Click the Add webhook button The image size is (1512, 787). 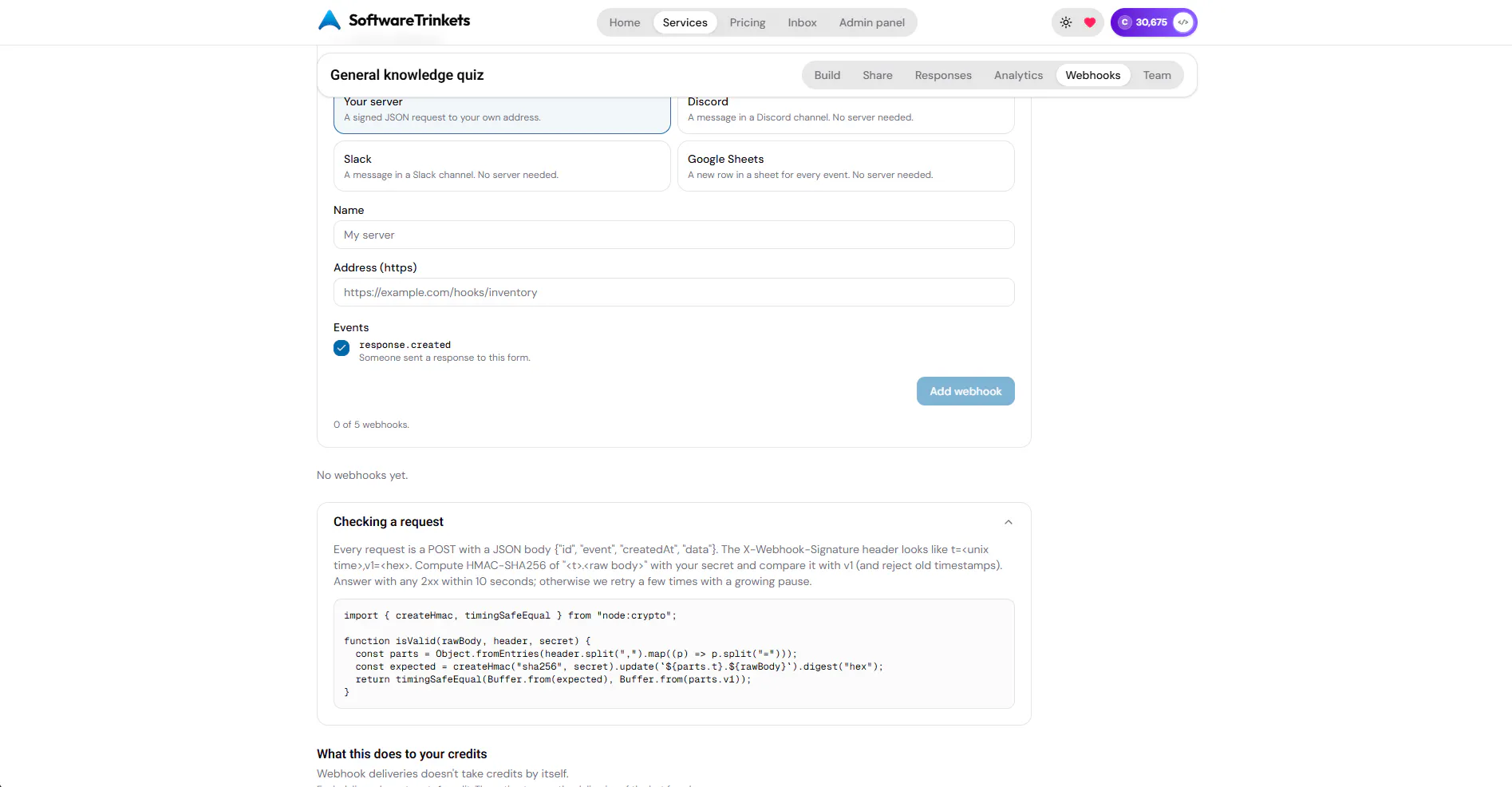(965, 391)
